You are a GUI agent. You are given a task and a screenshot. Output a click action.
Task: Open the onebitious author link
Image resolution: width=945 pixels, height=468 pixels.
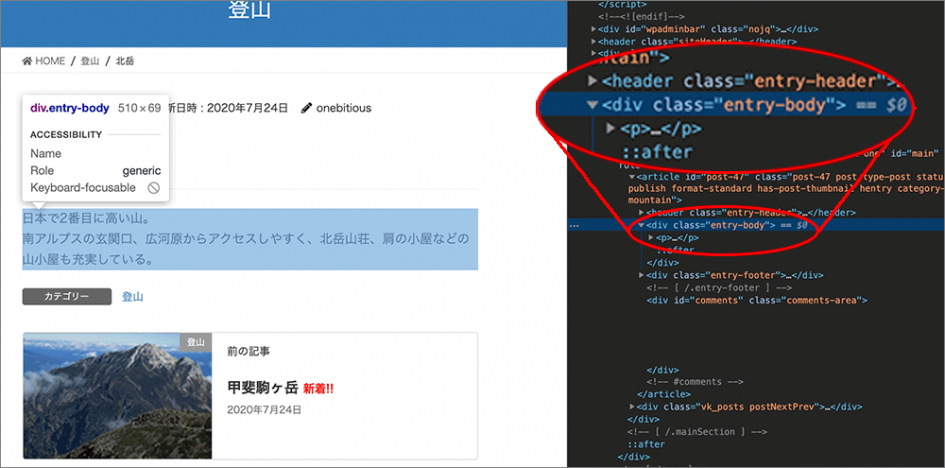(344, 108)
